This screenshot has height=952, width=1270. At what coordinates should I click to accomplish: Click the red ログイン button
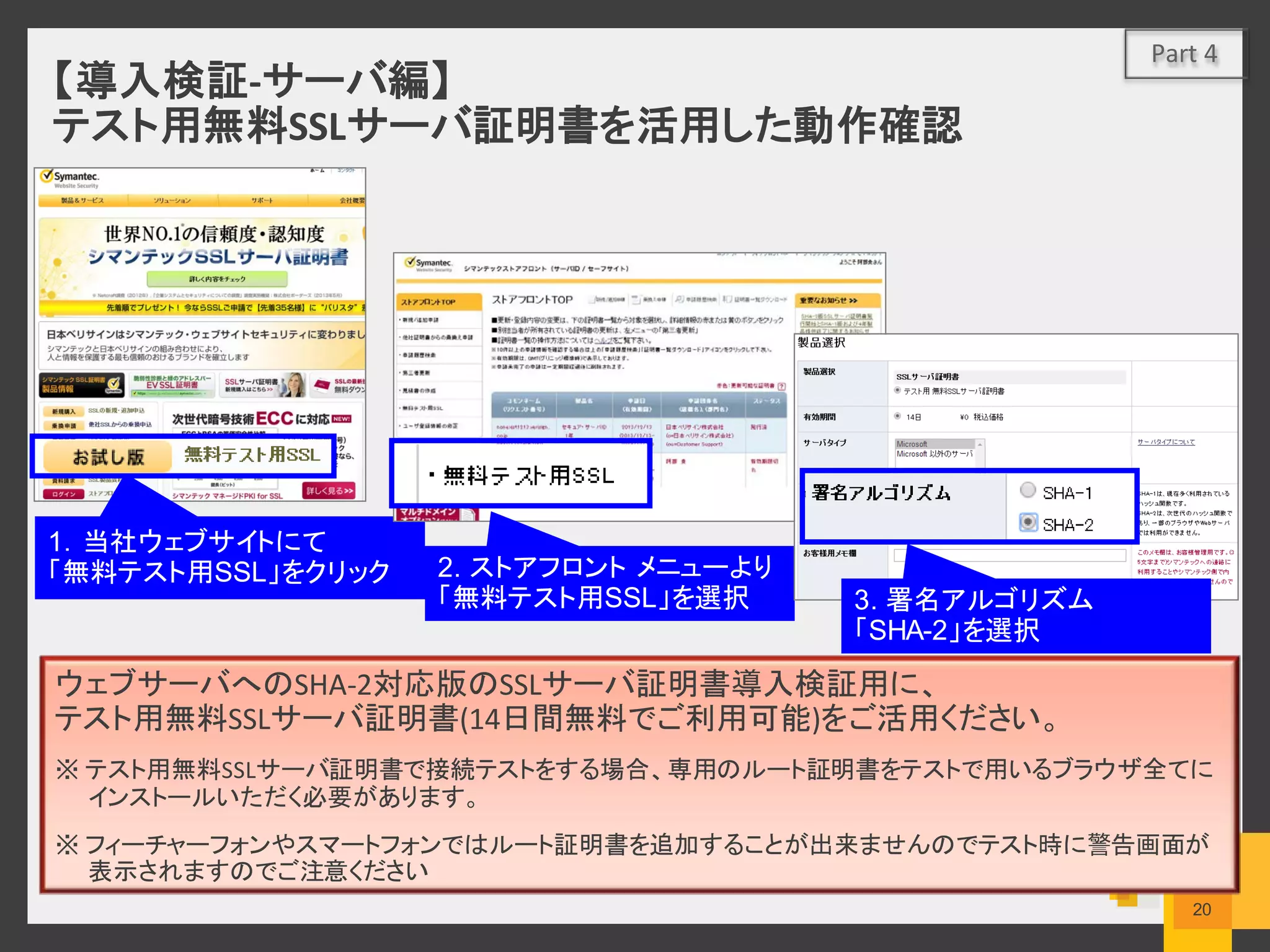63,494
